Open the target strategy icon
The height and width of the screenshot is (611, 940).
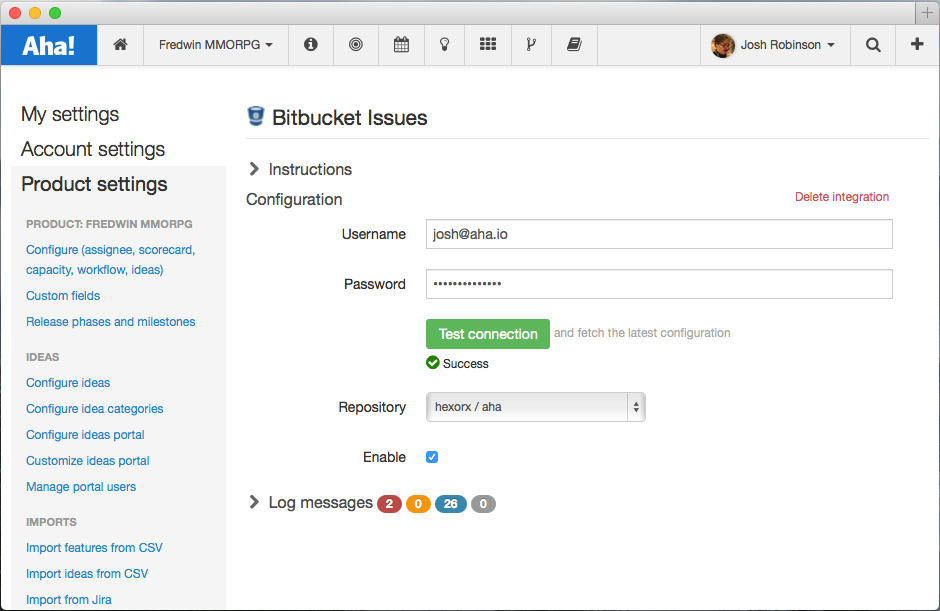pyautogui.click(x=355, y=44)
